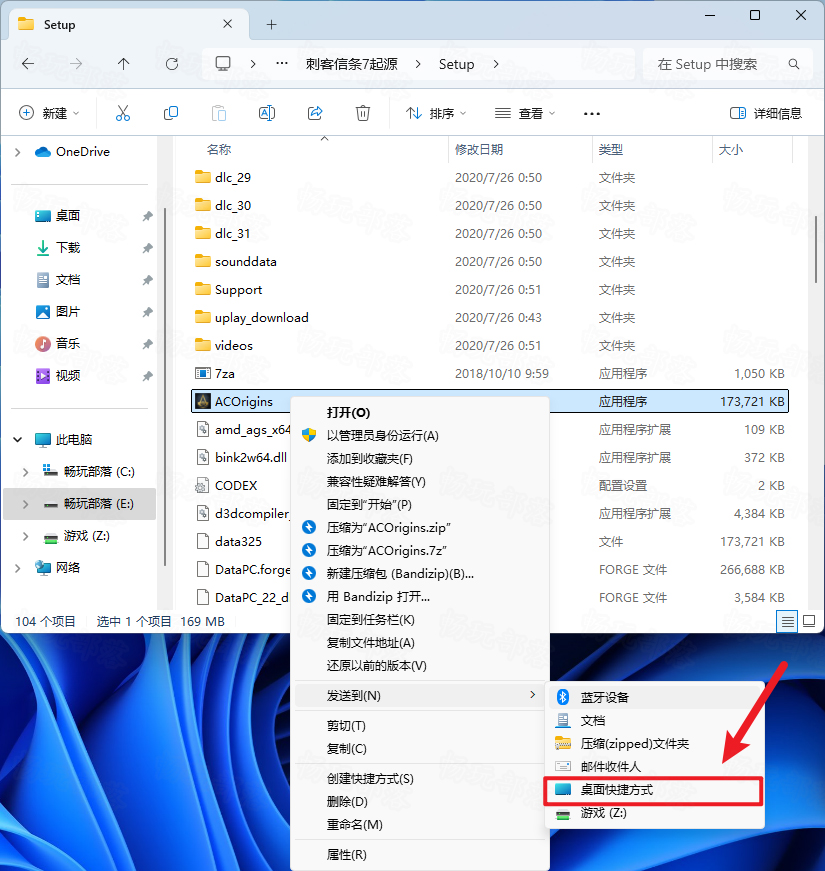Click 打开(O) in context menu

(x=420, y=412)
